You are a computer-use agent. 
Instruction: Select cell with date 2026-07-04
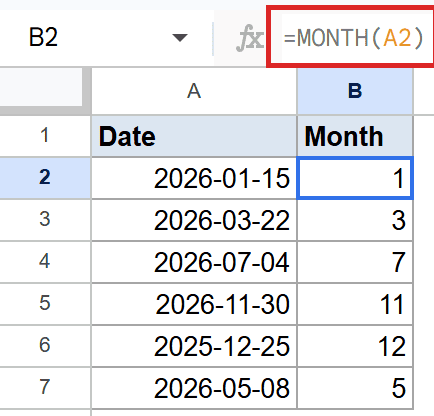pos(194,262)
